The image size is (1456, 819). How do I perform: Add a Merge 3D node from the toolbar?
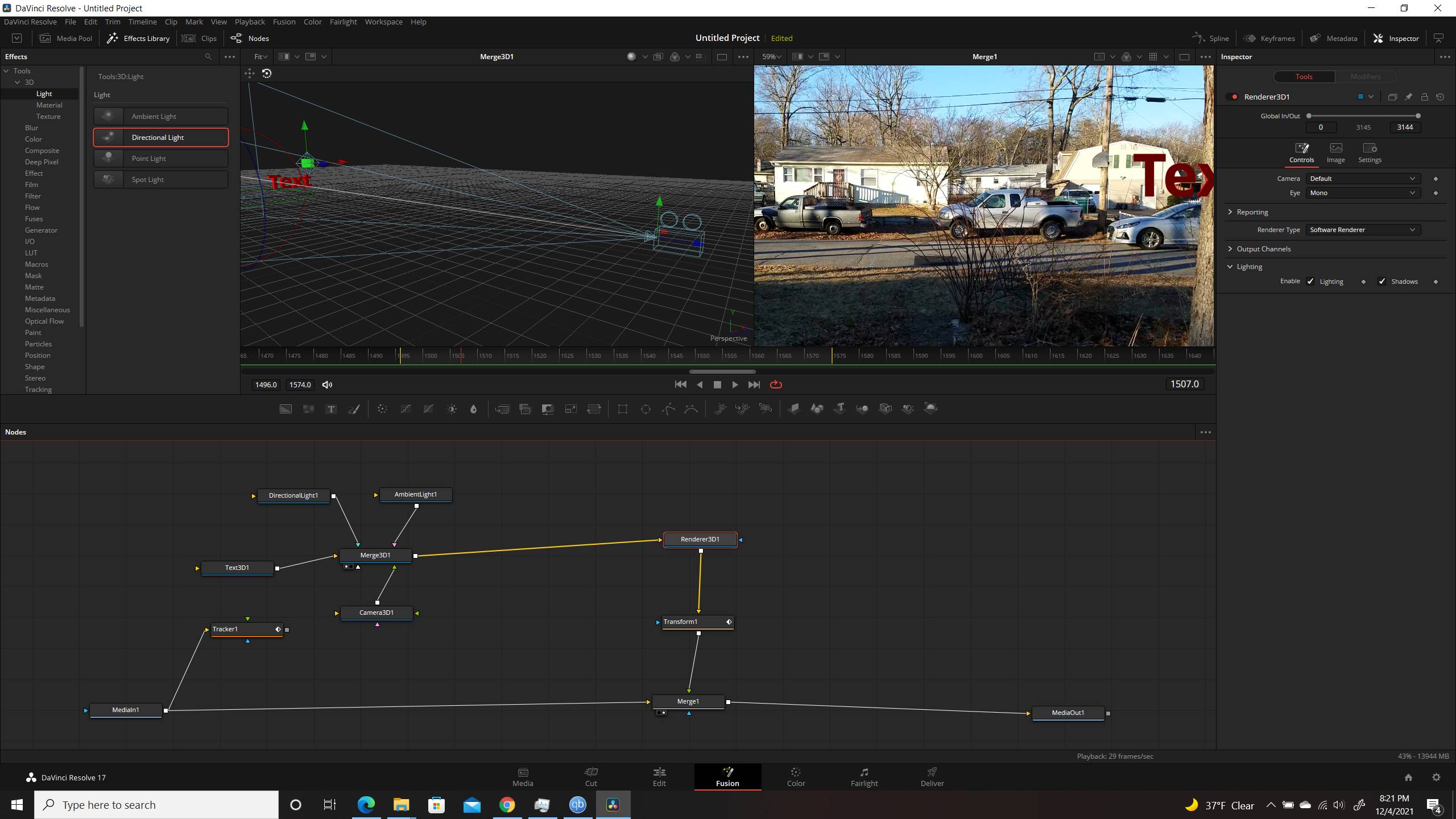(862, 409)
